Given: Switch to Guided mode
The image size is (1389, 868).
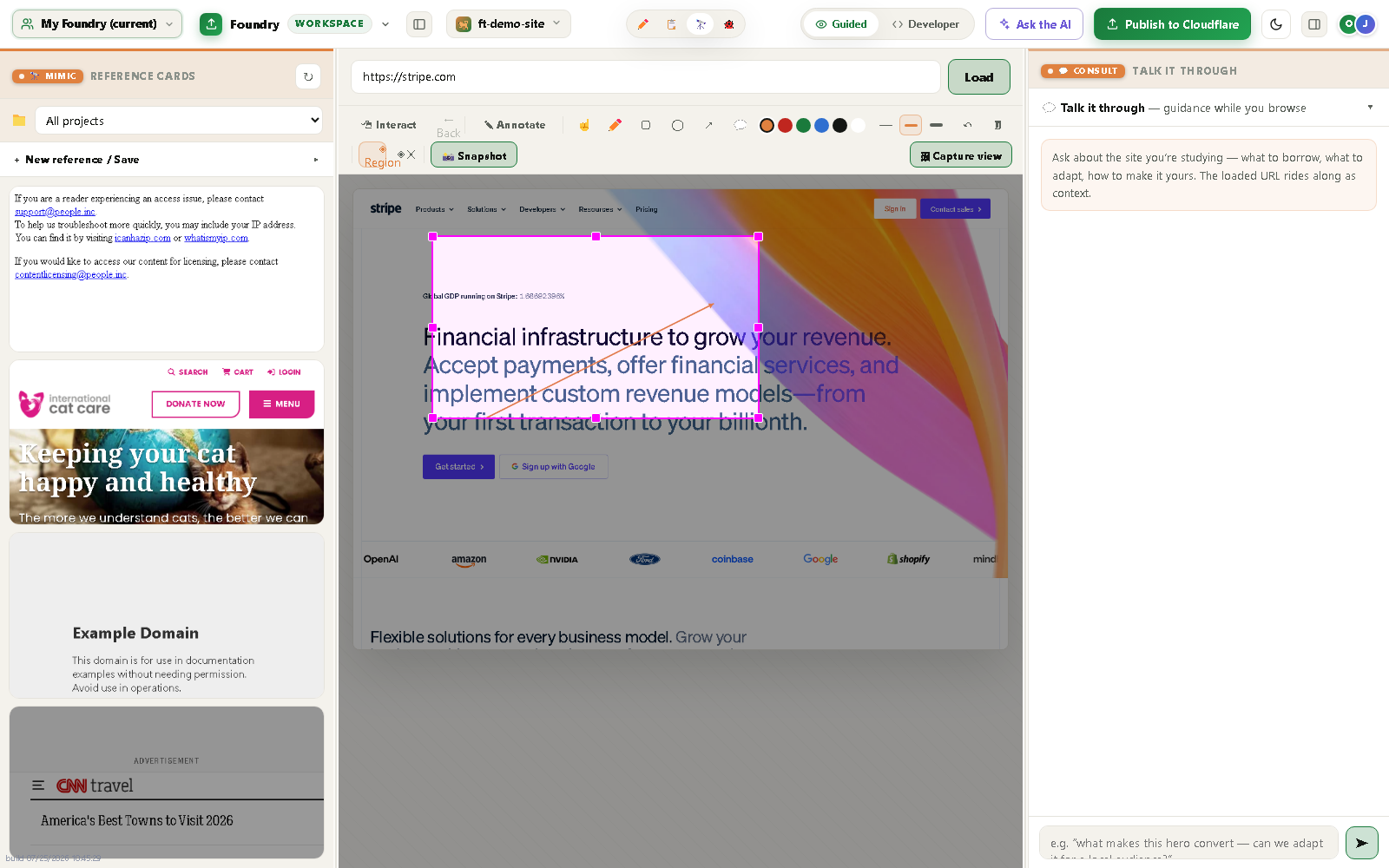Looking at the screenshot, I should (x=841, y=24).
